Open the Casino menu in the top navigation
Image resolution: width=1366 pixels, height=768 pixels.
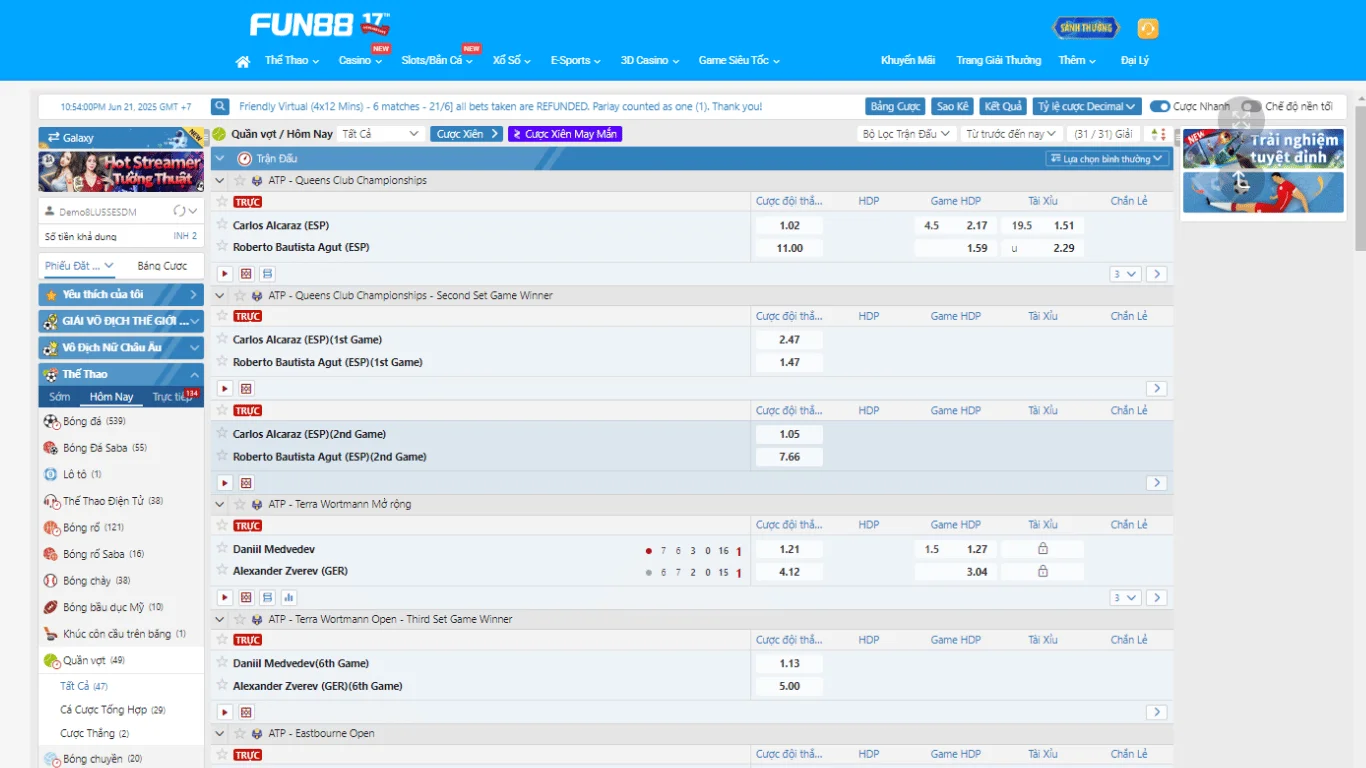click(x=360, y=61)
